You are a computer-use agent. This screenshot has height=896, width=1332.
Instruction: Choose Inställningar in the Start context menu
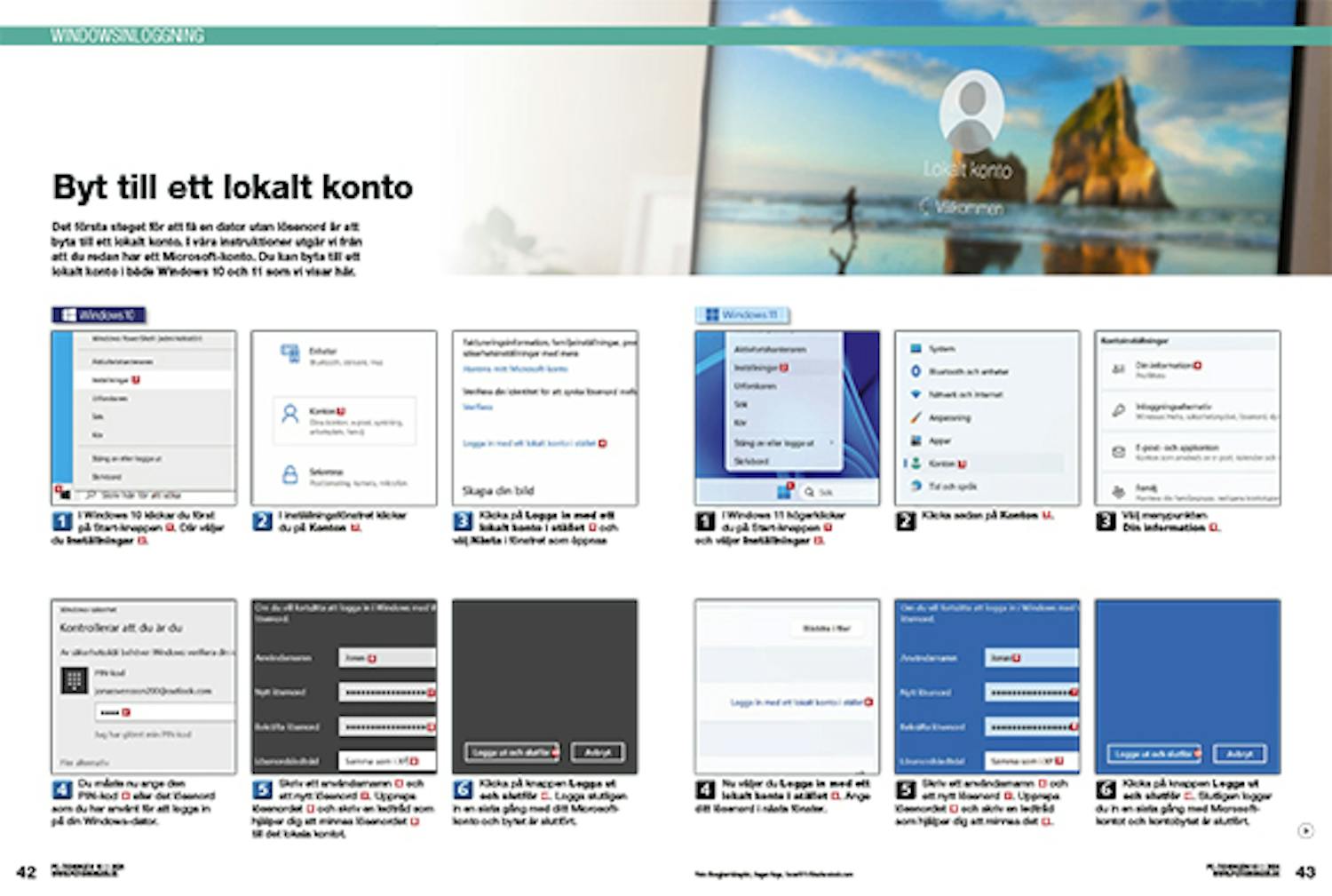coord(755,369)
